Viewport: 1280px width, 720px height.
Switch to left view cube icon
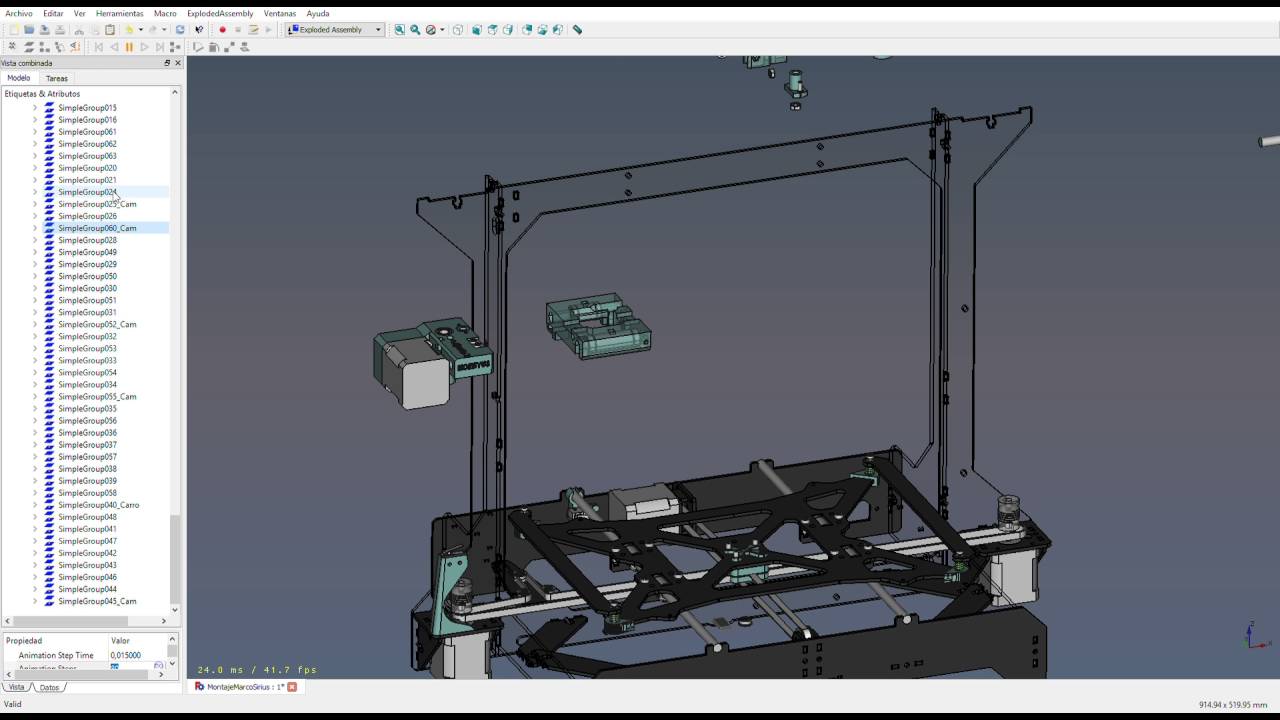point(558,30)
